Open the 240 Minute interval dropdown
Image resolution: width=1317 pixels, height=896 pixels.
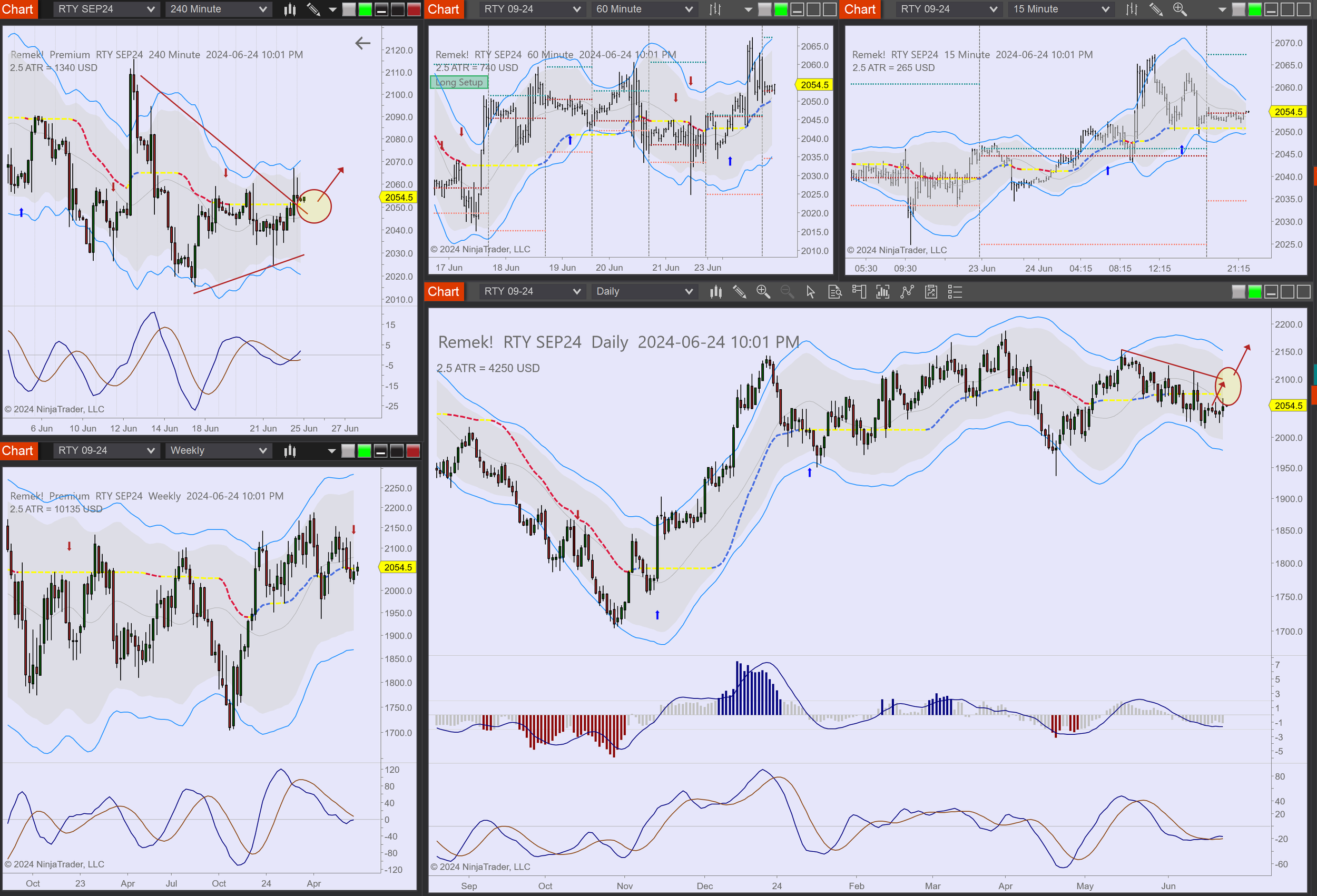218,9
